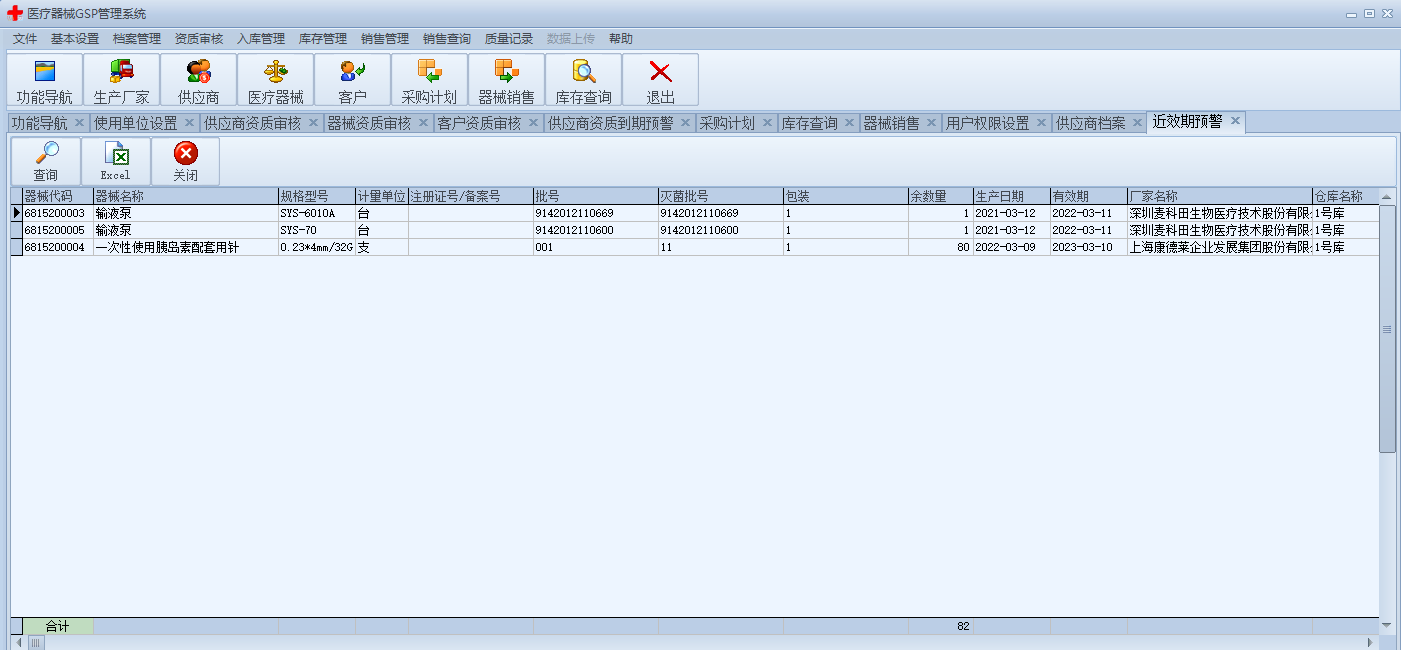Switch to the 供应商资质到期预警 tab
This screenshot has height=650, width=1401.
(x=610, y=123)
